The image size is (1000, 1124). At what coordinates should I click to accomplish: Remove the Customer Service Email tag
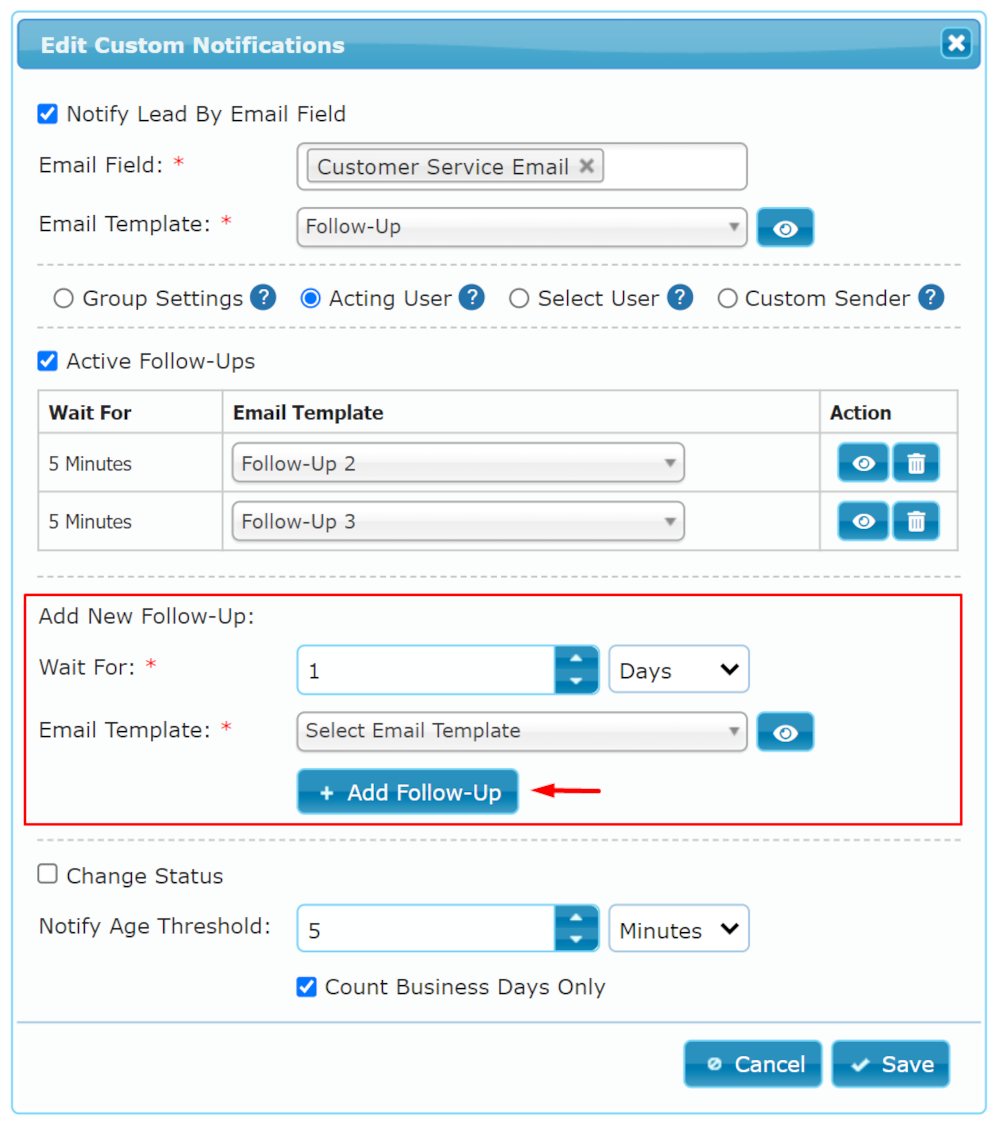pos(587,166)
